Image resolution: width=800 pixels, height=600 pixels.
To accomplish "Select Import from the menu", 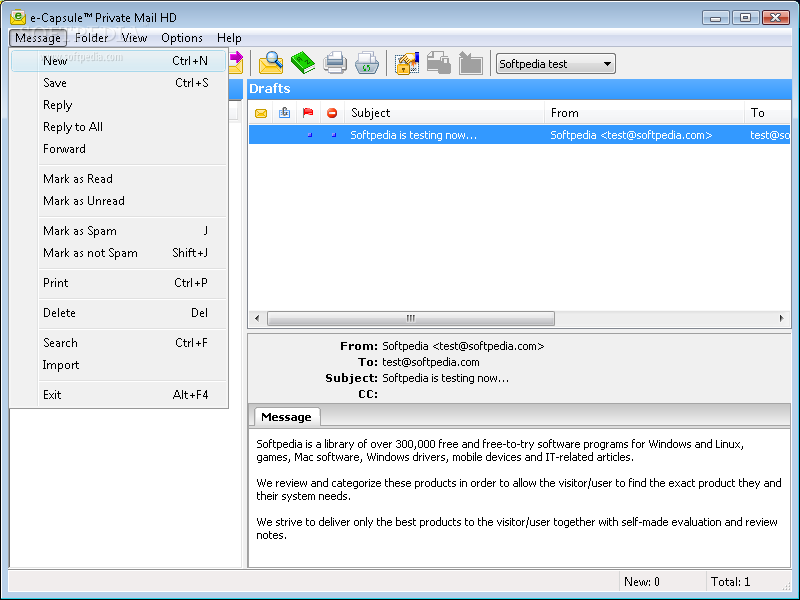I will coord(118,365).
